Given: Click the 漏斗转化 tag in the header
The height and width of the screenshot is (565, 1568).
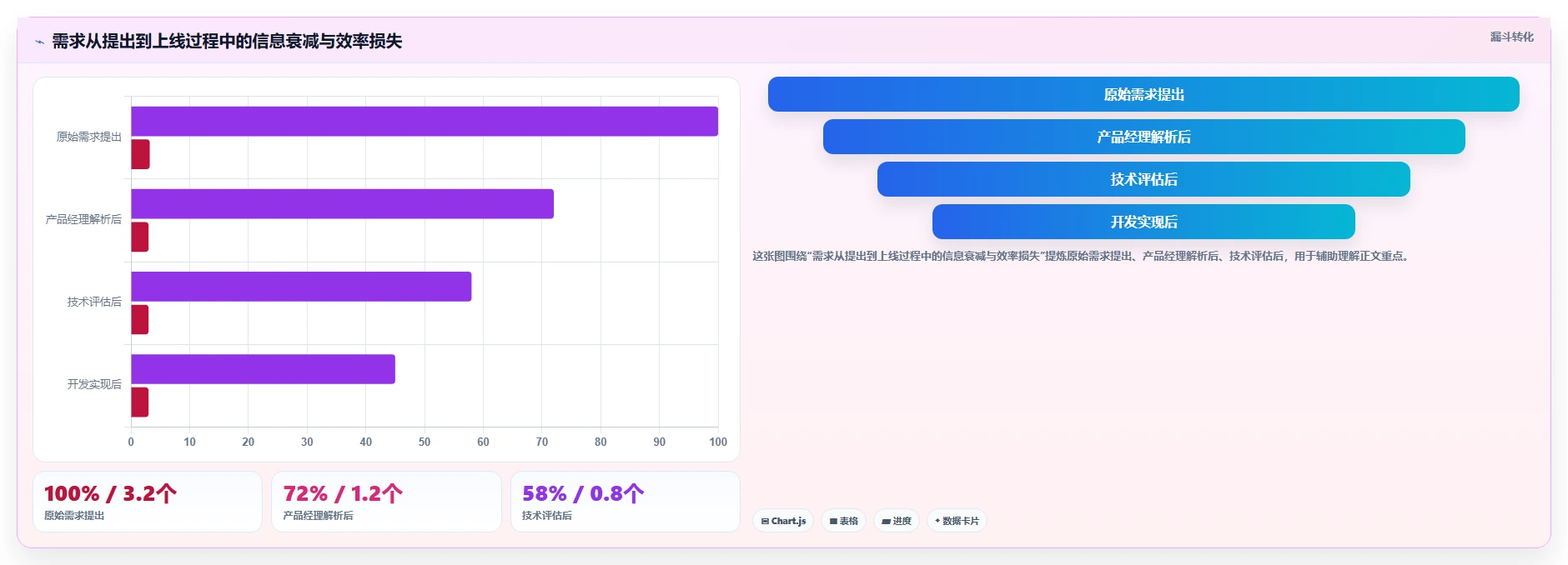Looking at the screenshot, I should pos(1511,37).
